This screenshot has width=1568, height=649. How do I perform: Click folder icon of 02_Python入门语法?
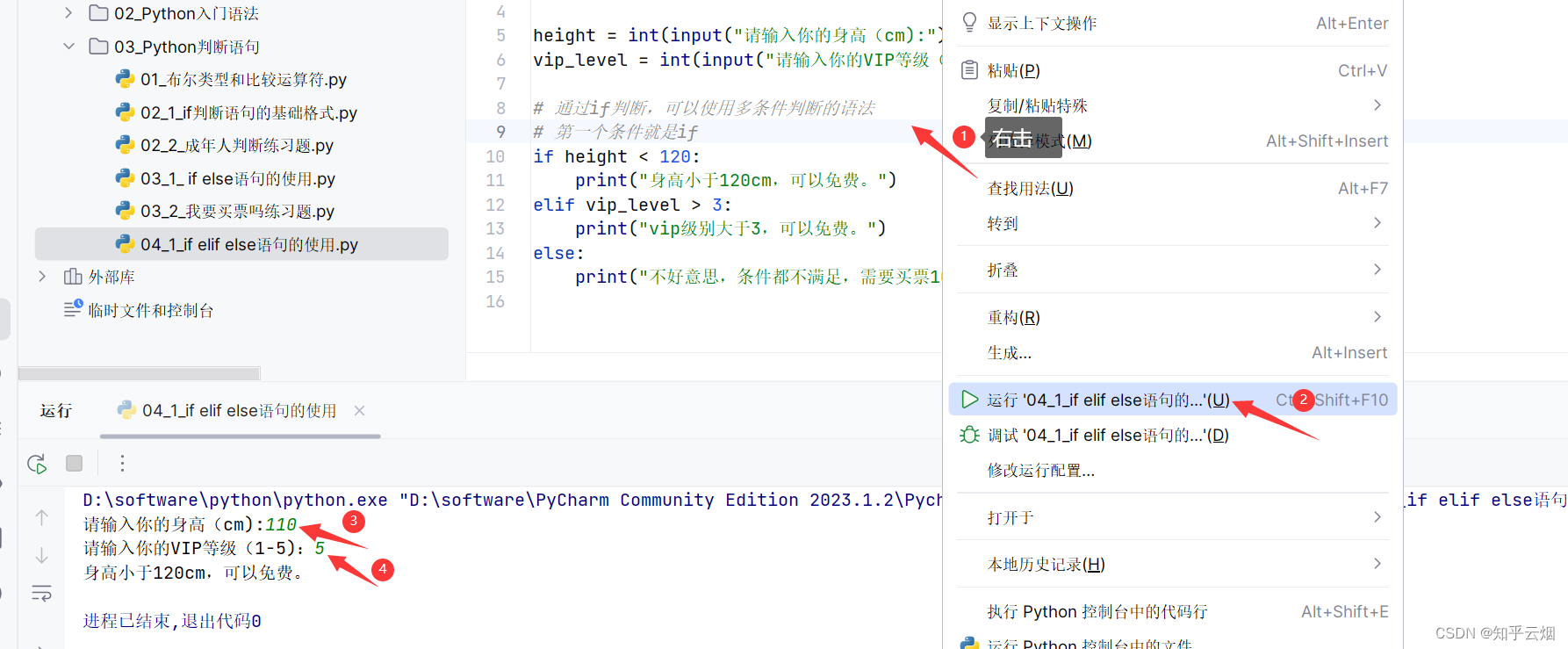click(x=99, y=13)
